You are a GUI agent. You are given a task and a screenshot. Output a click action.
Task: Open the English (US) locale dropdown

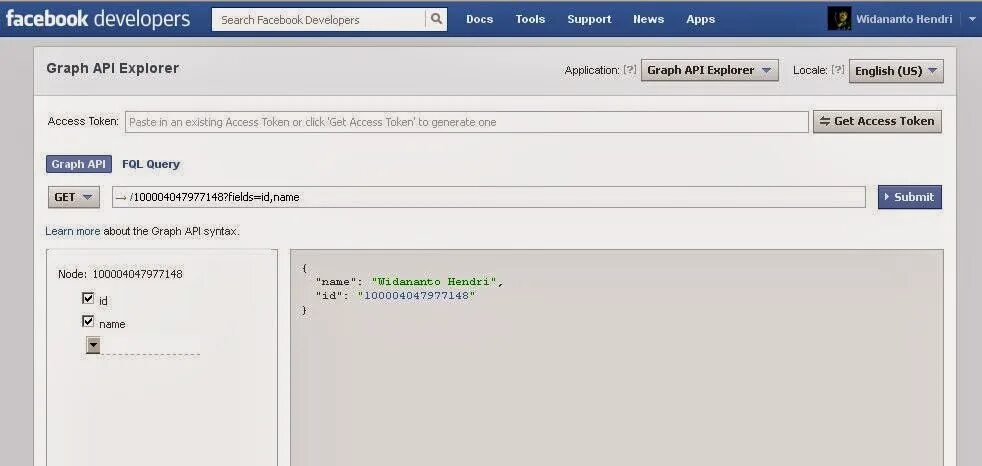coord(896,71)
